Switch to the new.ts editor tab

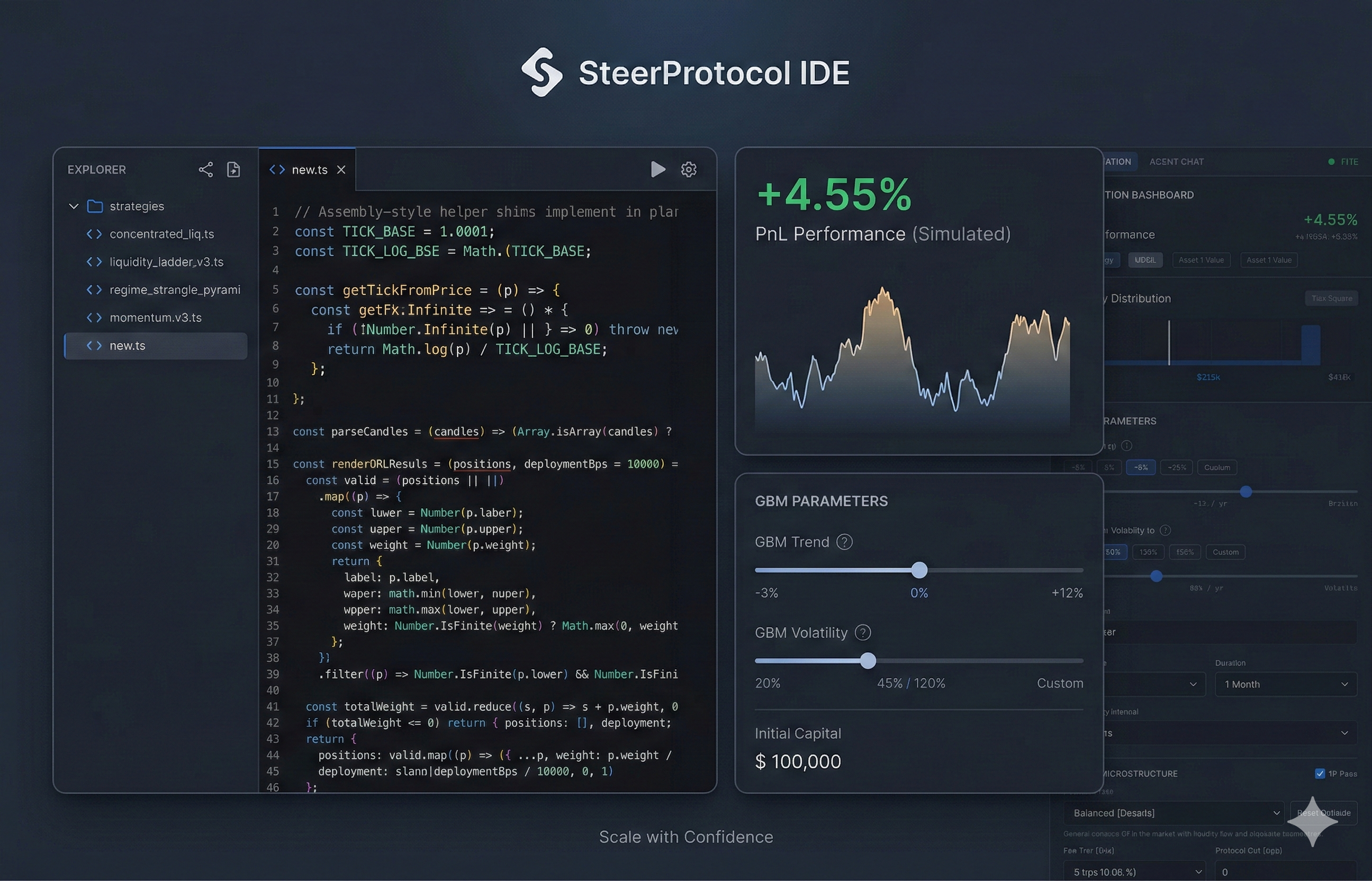[307, 169]
